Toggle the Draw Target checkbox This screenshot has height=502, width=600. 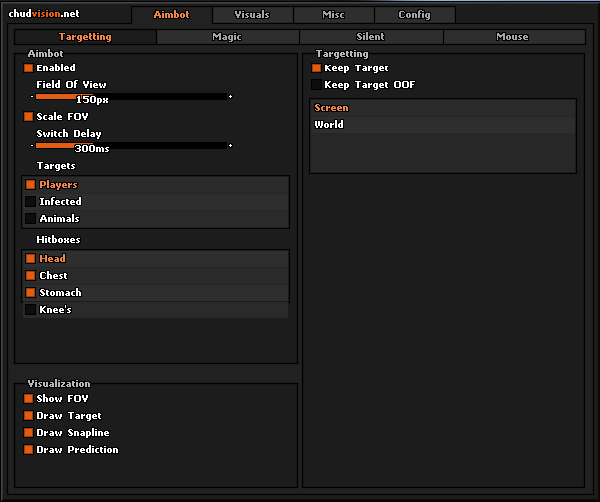pyautogui.click(x=28, y=416)
